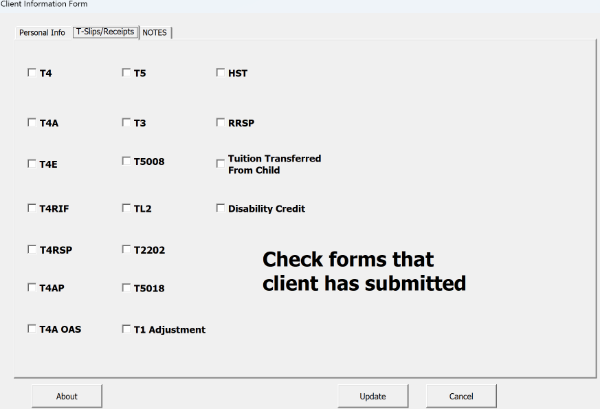This screenshot has height=409, width=600.
Task: Select the T4RIF checkbox
Action: pyautogui.click(x=31, y=209)
